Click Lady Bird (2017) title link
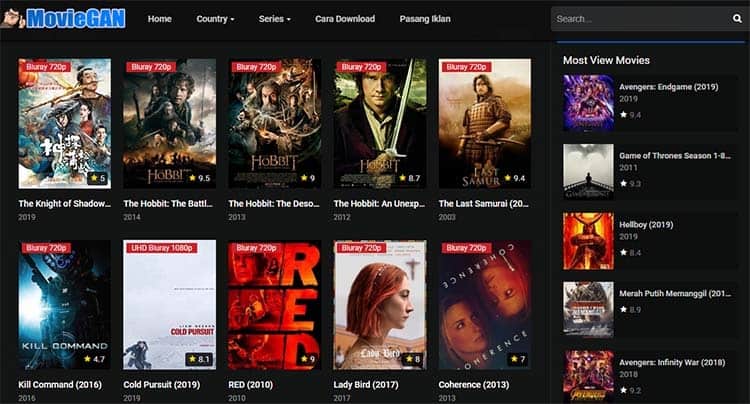Image resolution: width=750 pixels, height=404 pixels. coord(366,384)
